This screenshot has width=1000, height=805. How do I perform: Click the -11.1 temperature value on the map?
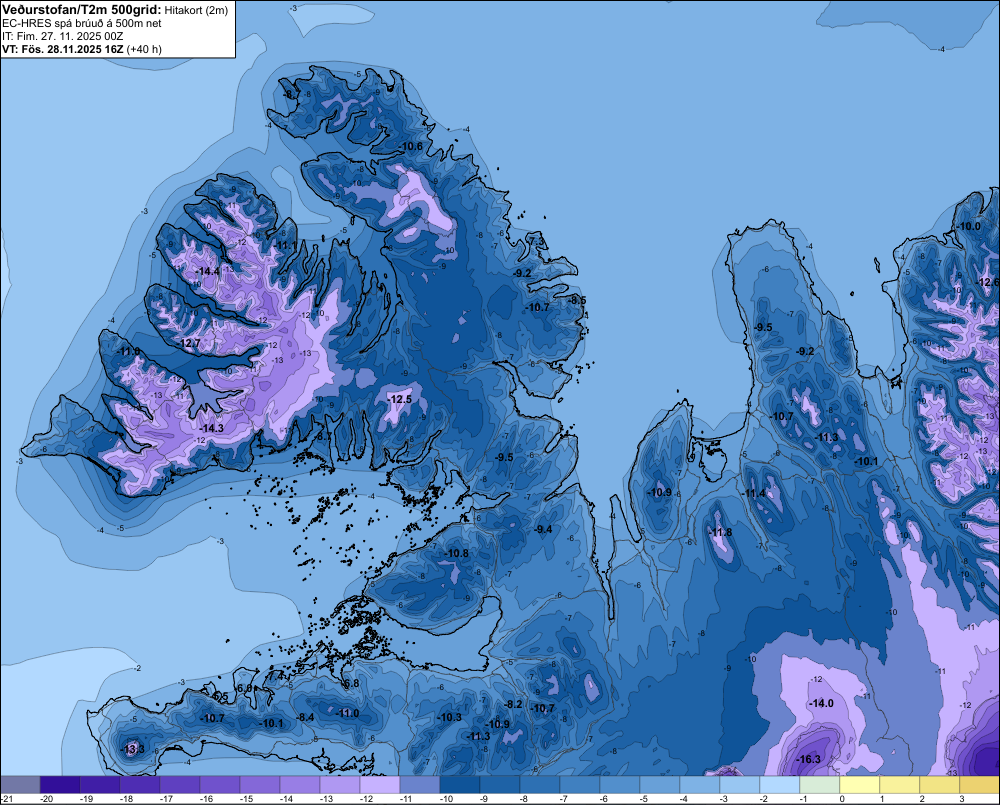tap(286, 245)
